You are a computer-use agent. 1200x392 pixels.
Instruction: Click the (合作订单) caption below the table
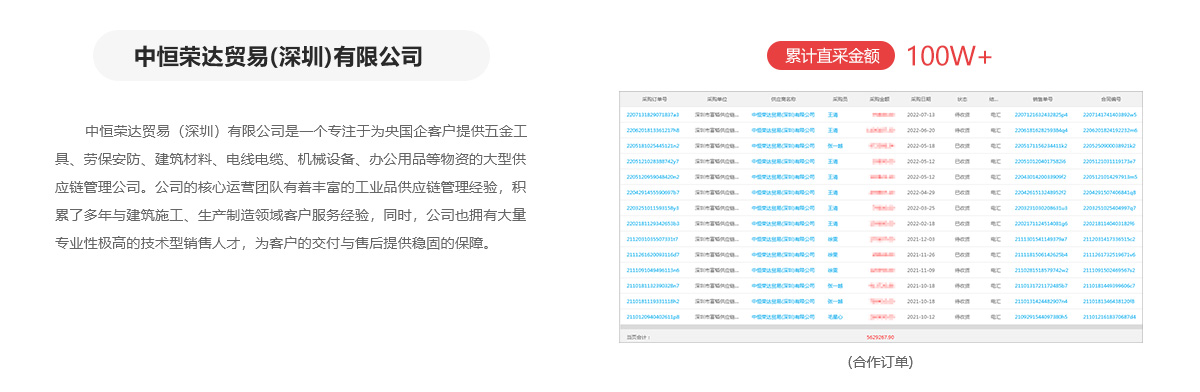[x=880, y=362]
